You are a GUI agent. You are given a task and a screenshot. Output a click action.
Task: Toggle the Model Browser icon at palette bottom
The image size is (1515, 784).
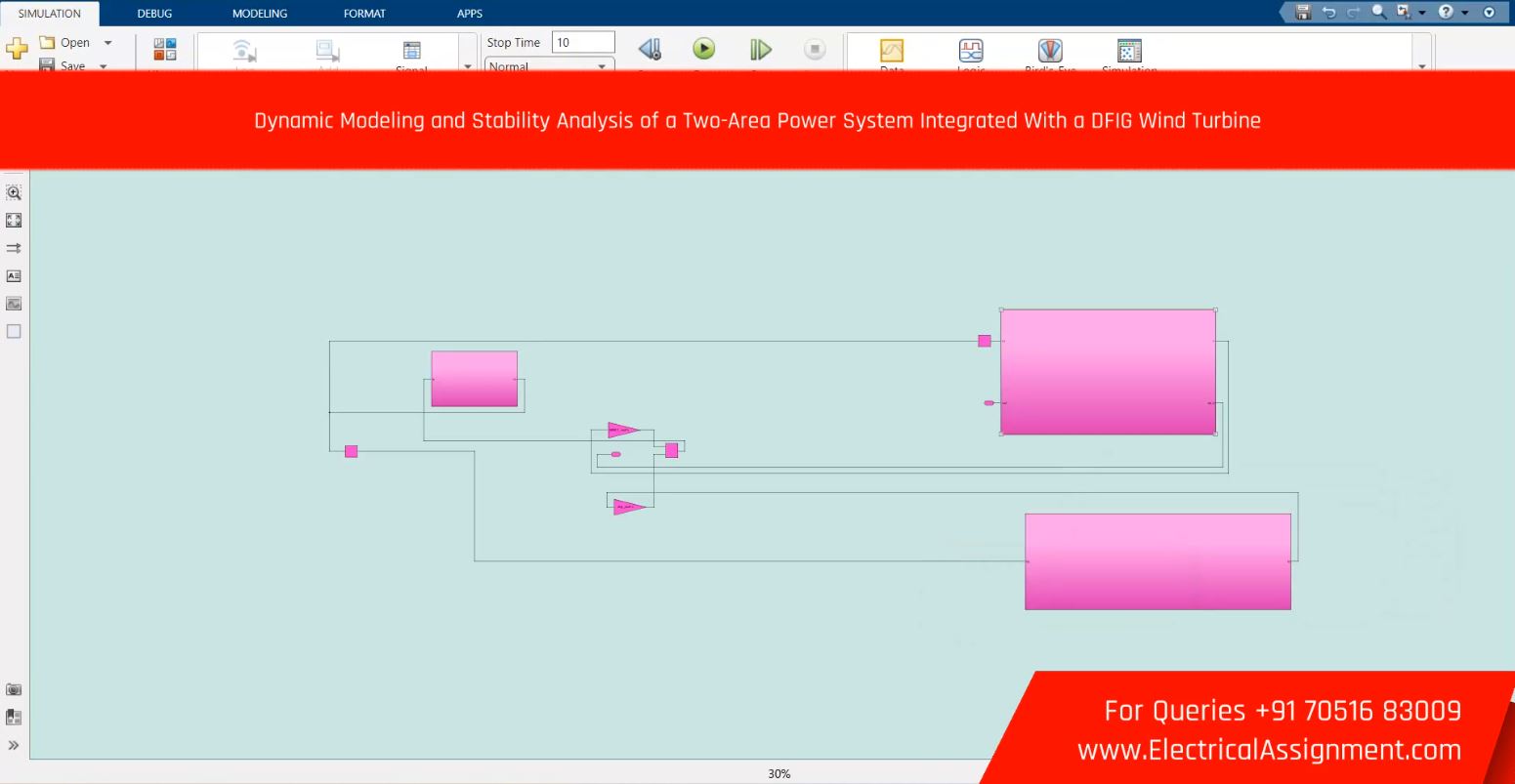coord(14,717)
